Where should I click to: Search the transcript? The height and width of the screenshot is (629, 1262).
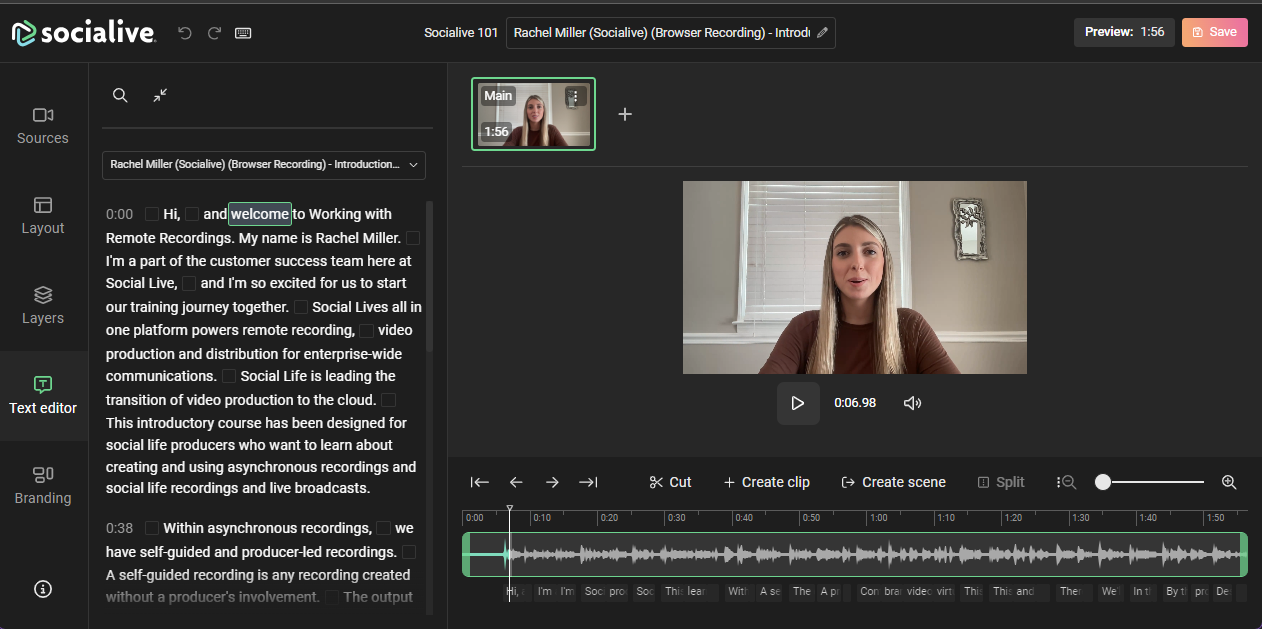(x=120, y=95)
